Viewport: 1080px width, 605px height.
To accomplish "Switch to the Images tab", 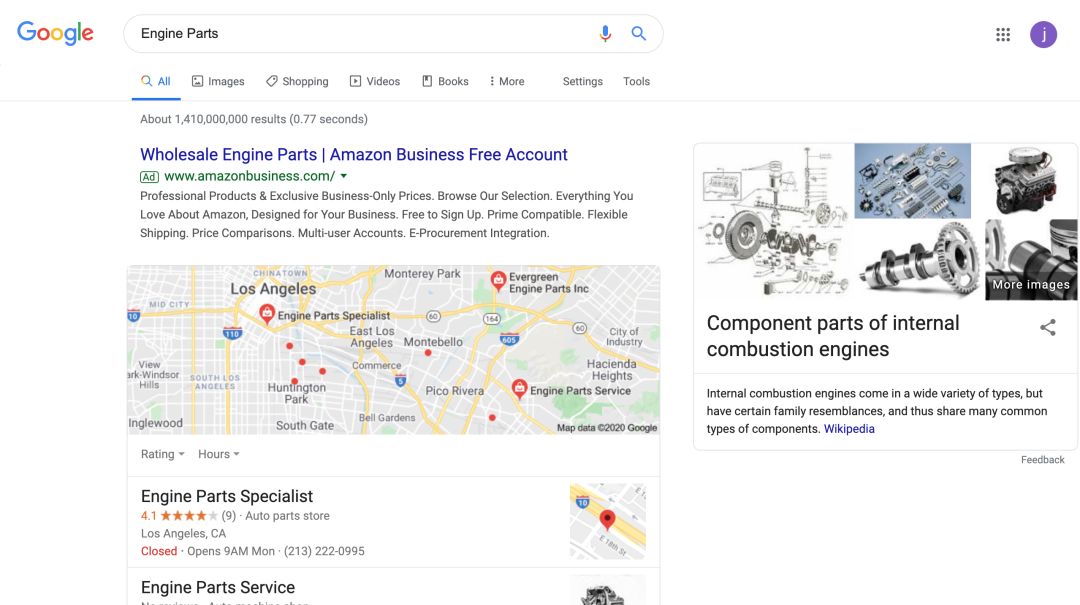I will [218, 81].
